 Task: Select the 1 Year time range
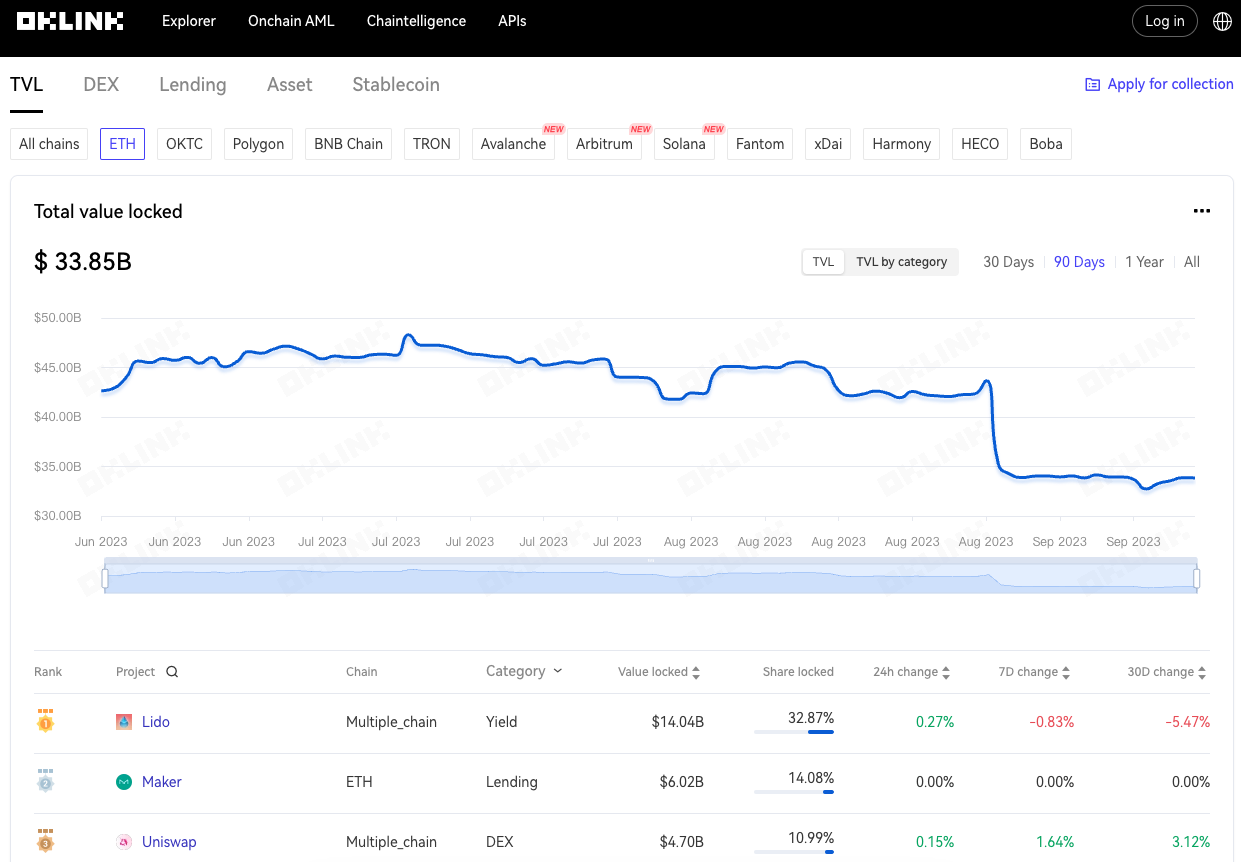click(x=1144, y=262)
